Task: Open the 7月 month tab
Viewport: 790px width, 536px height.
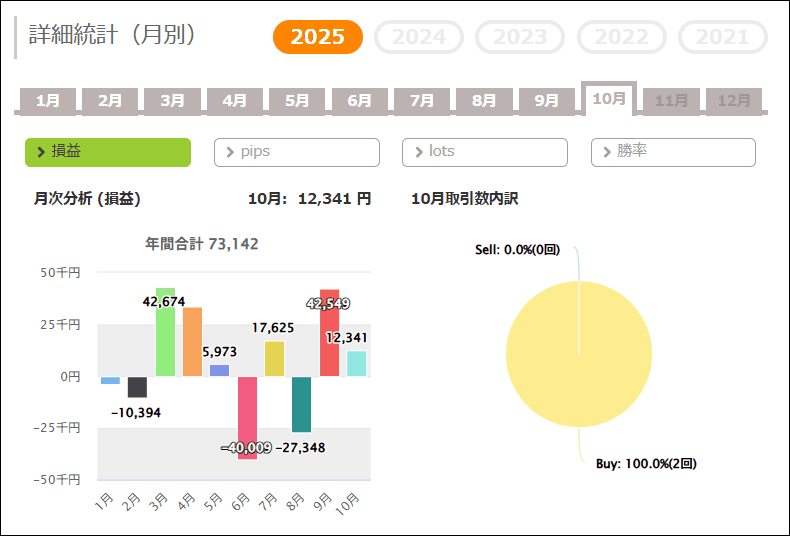Action: (422, 101)
